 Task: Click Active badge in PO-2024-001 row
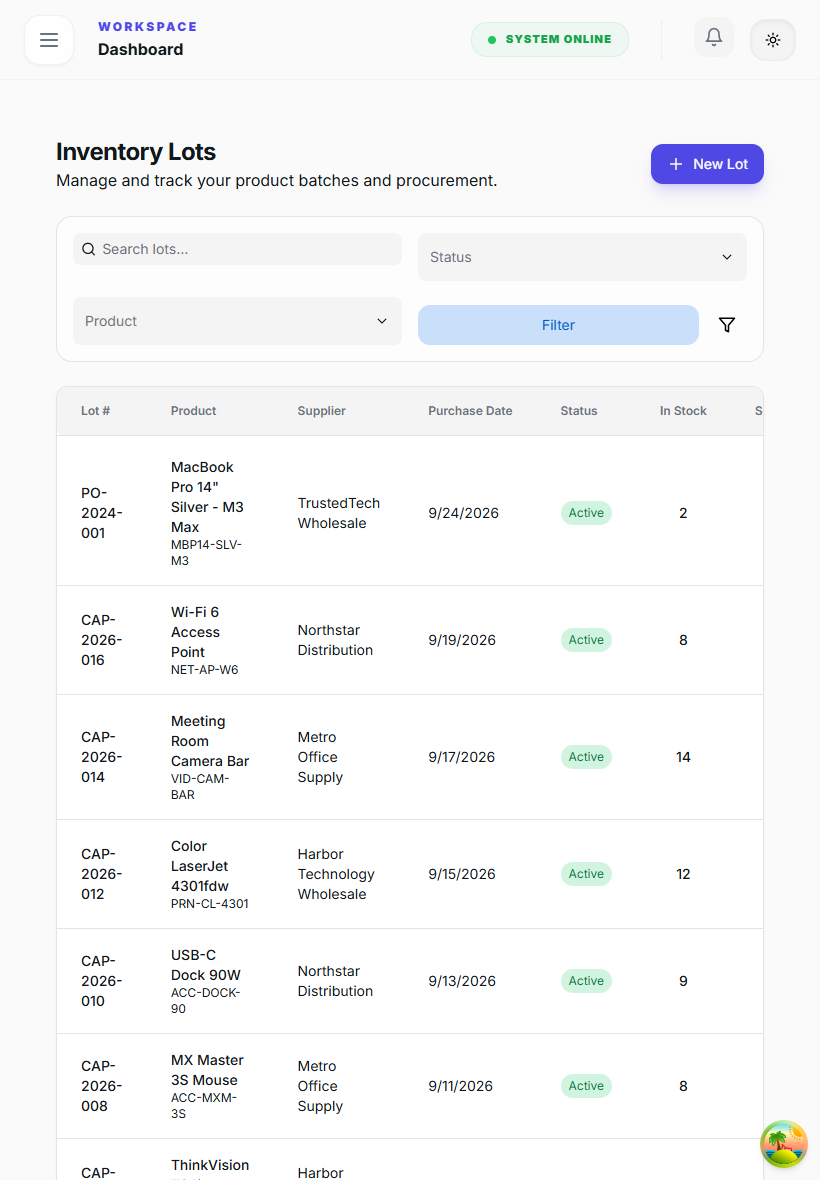(x=586, y=513)
